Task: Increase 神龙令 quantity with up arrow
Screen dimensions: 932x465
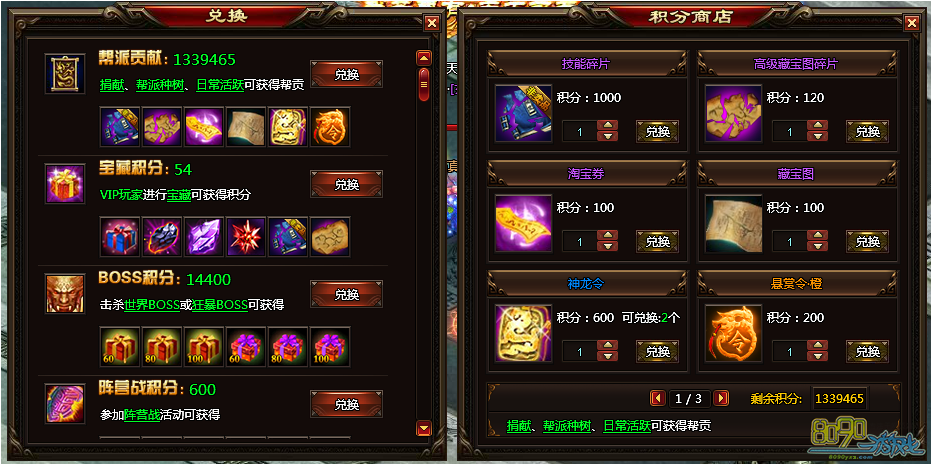Action: pyautogui.click(x=607, y=345)
